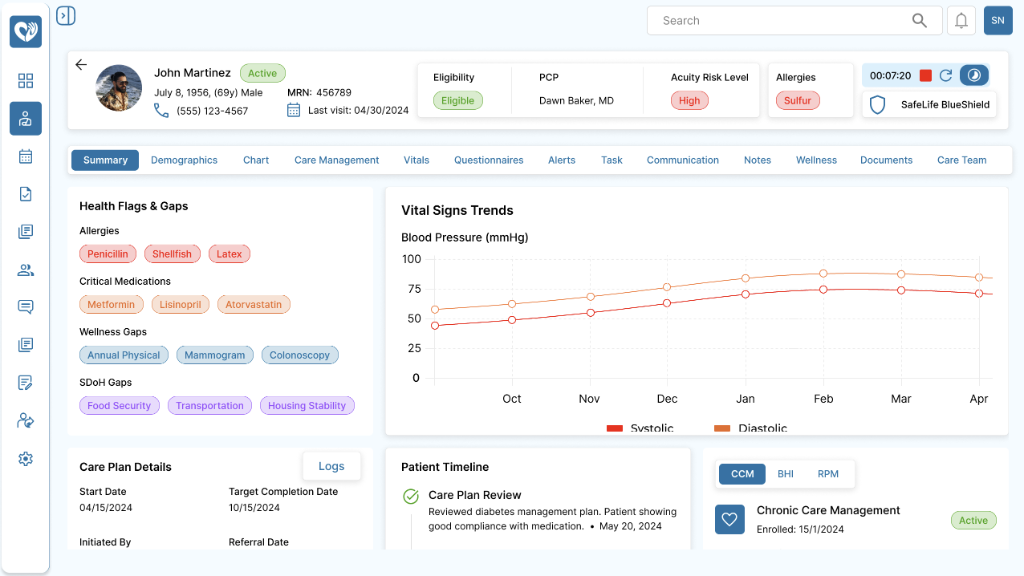Image resolution: width=1024 pixels, height=576 pixels.
Task: Select the Summary tab
Action: coord(105,160)
